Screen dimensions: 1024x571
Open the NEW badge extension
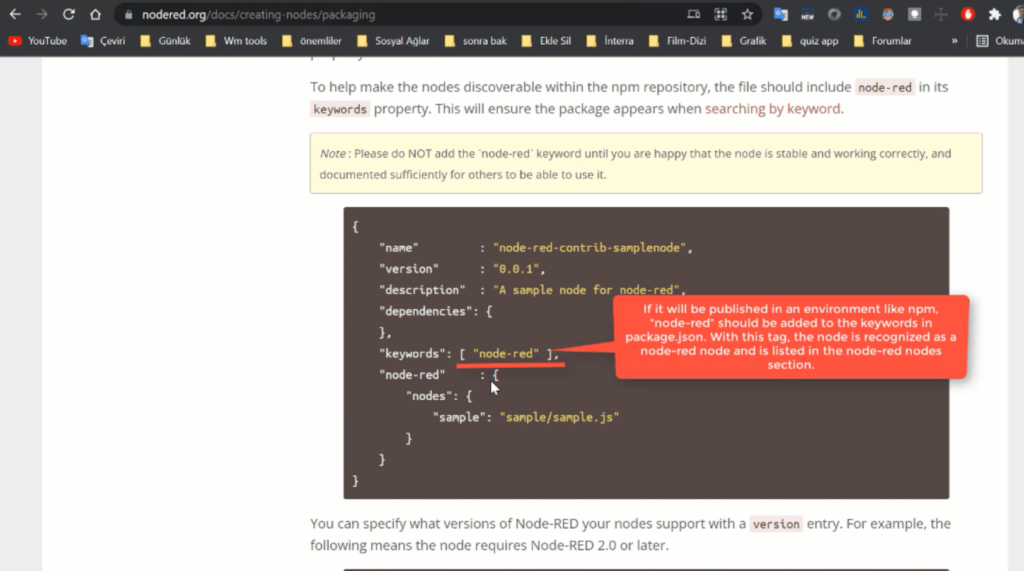[807, 14]
